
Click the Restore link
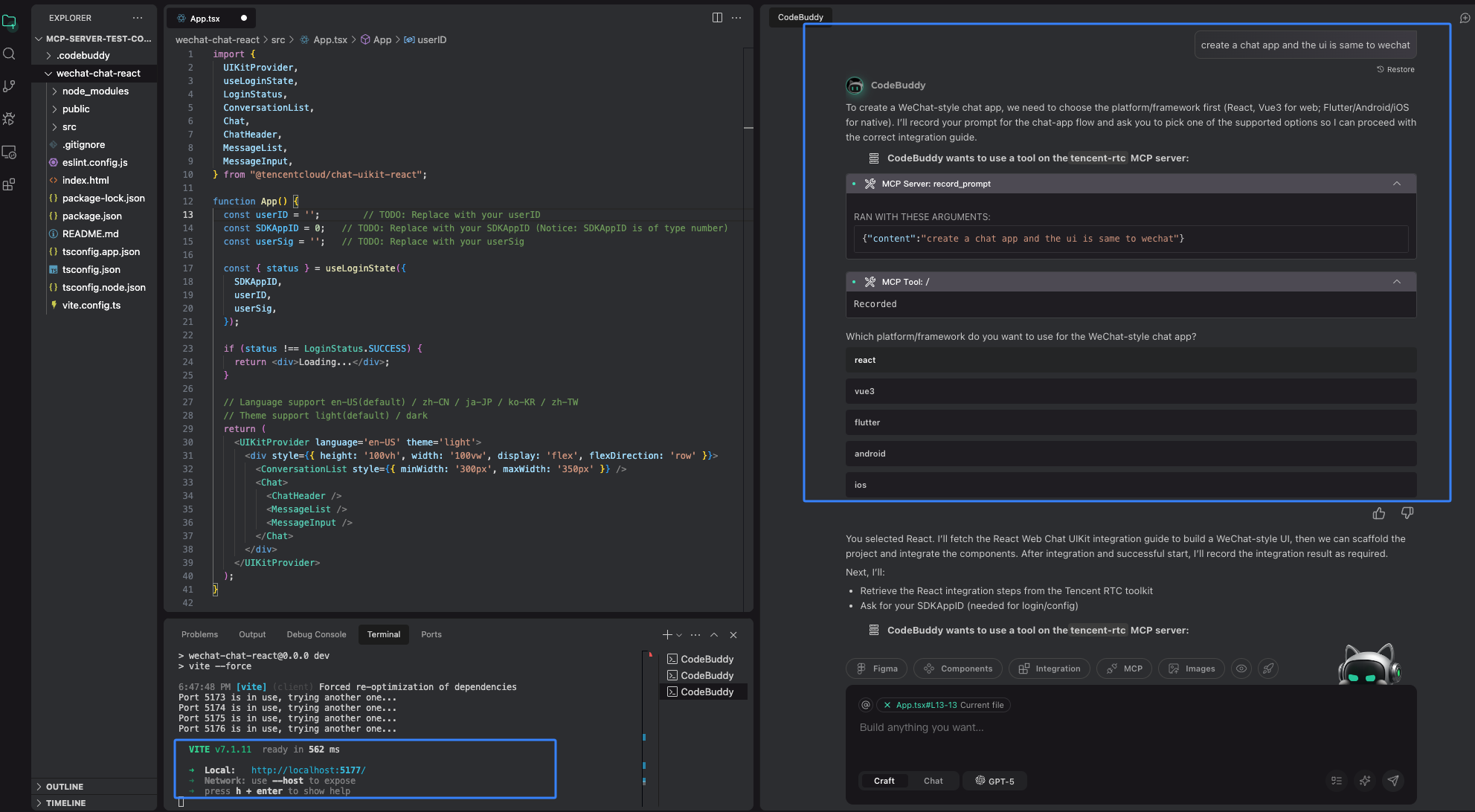tap(1395, 69)
